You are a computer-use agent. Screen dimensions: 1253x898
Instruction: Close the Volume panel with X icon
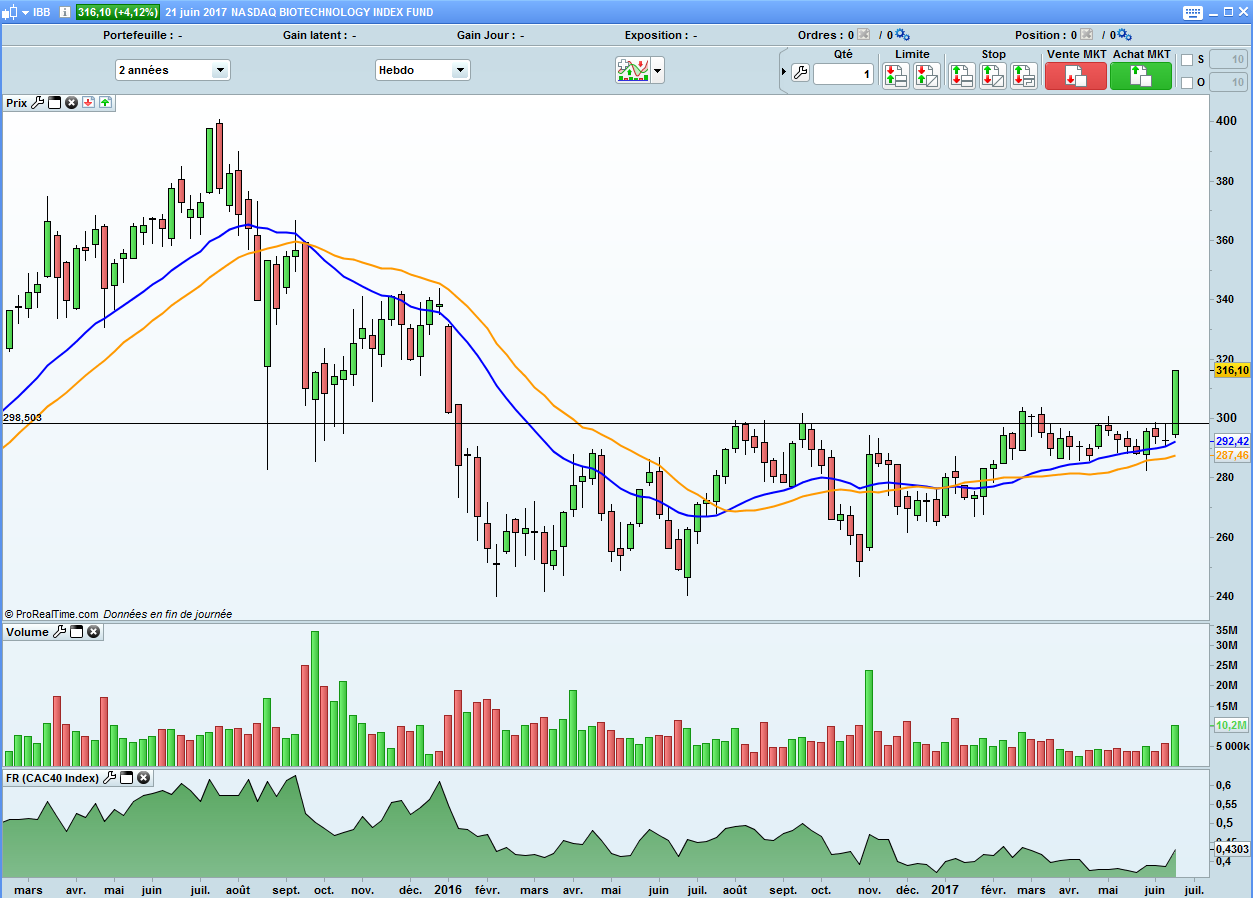pyautogui.click(x=93, y=632)
